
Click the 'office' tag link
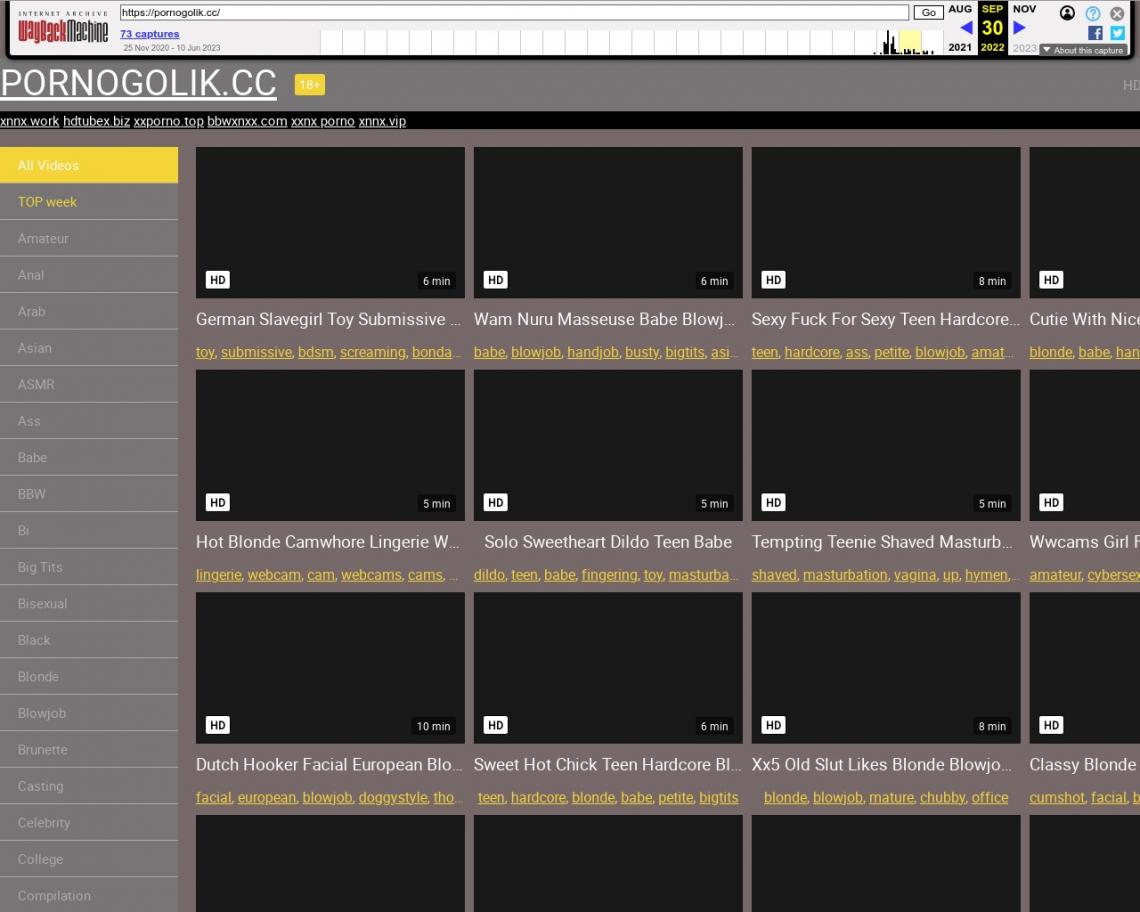990,797
